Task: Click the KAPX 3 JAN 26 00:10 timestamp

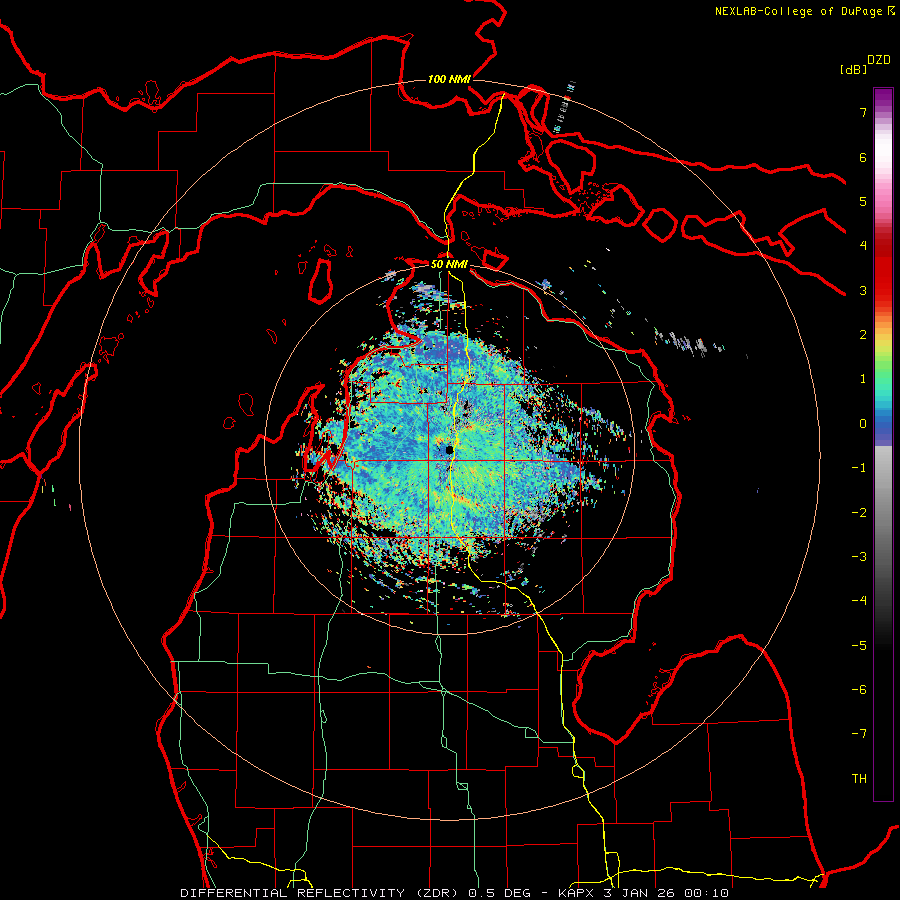Action: [x=643, y=893]
